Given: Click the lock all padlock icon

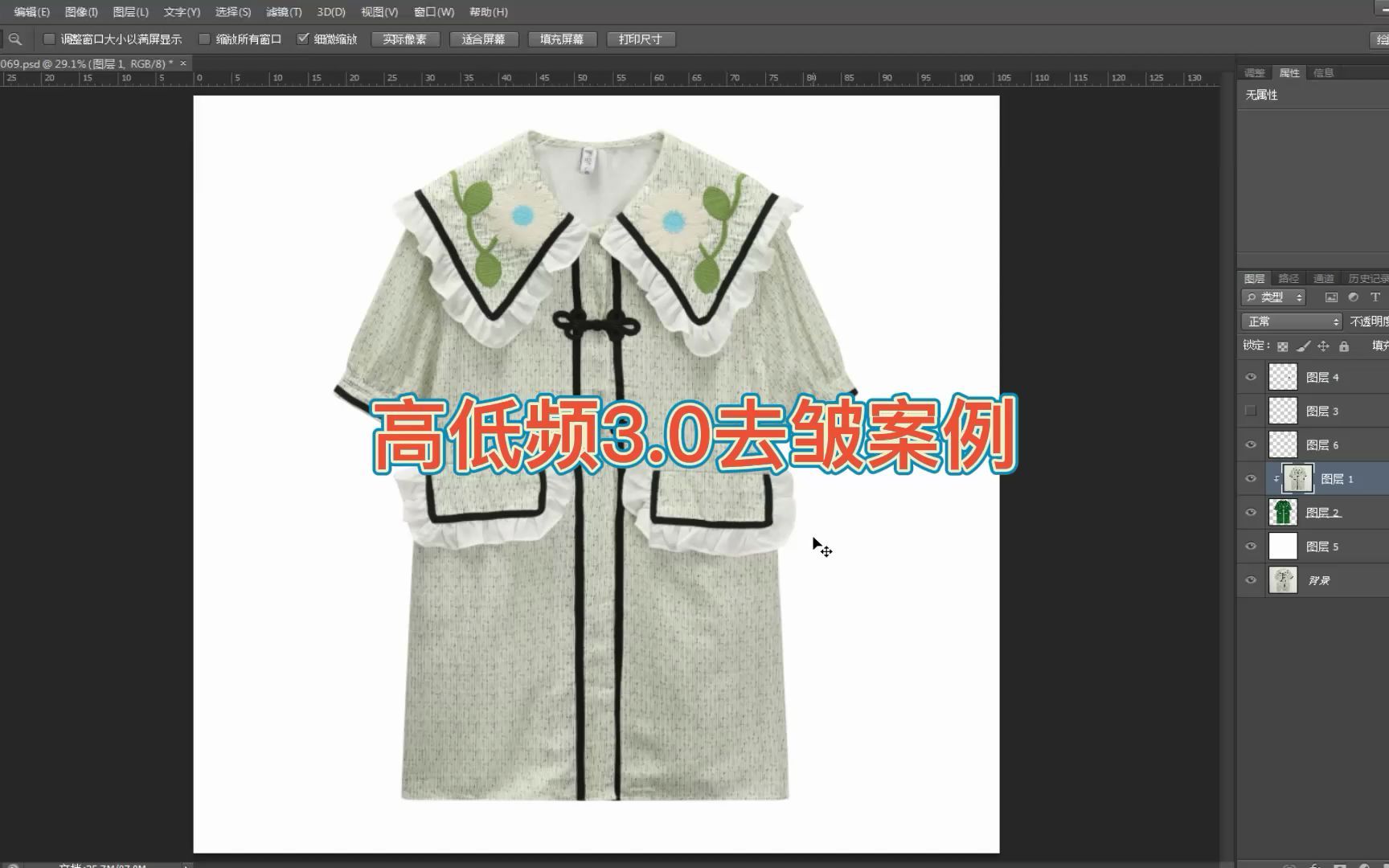Looking at the screenshot, I should point(1344,347).
